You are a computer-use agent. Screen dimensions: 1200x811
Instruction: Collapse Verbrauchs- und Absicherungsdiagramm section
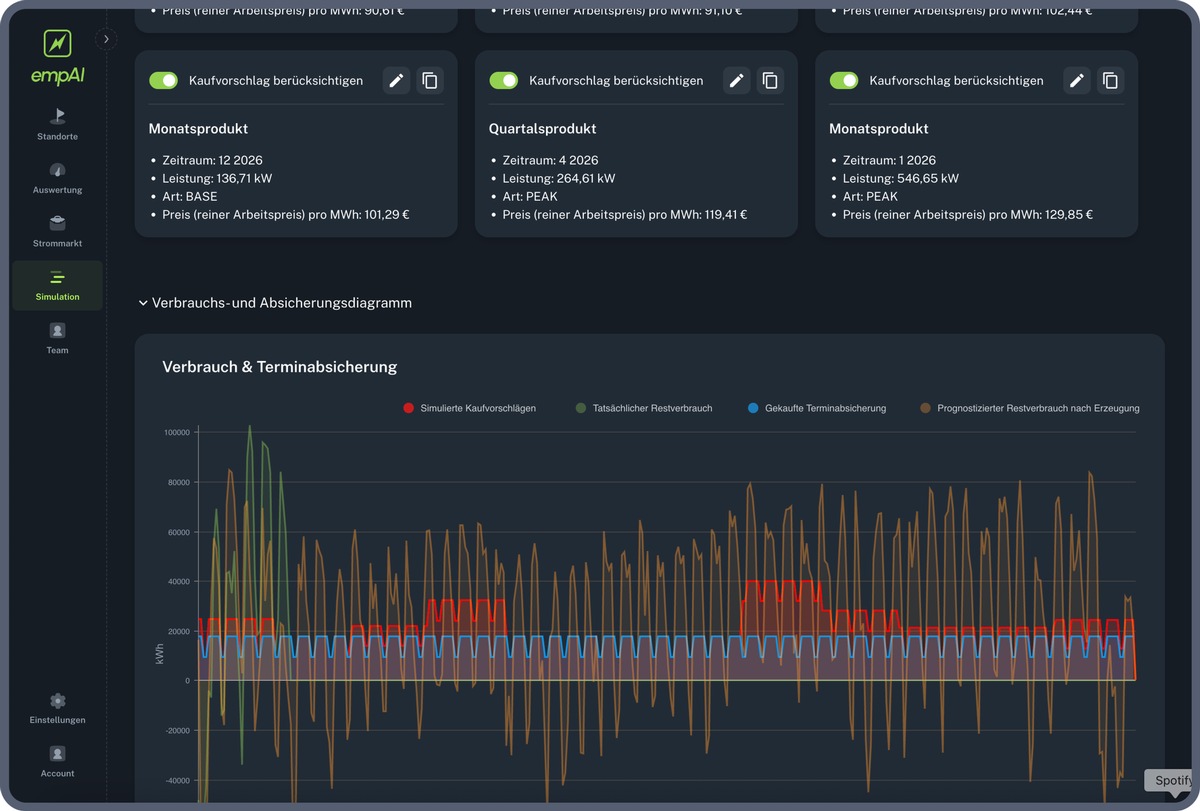(x=143, y=303)
